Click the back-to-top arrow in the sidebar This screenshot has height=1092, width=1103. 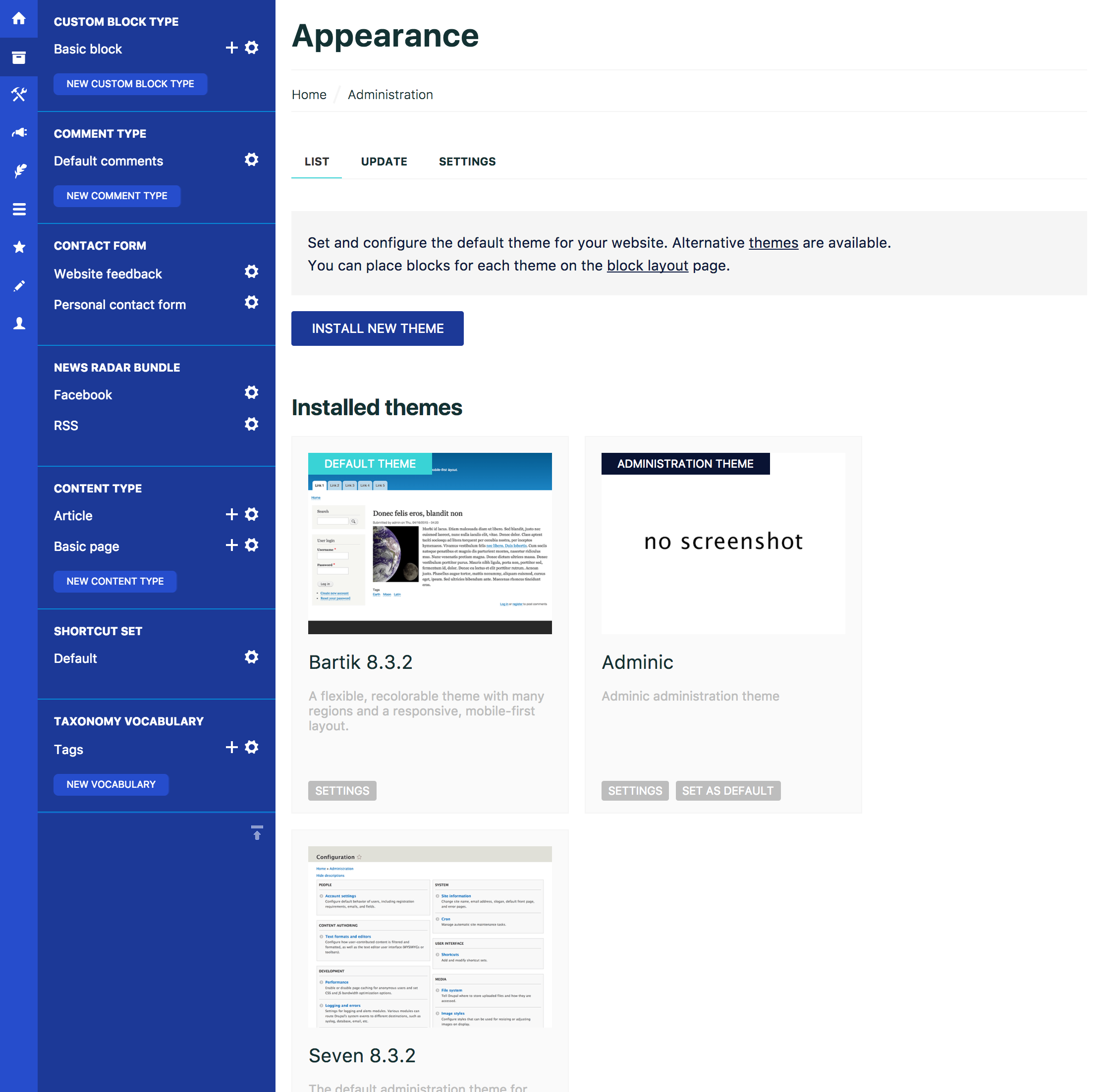[257, 833]
